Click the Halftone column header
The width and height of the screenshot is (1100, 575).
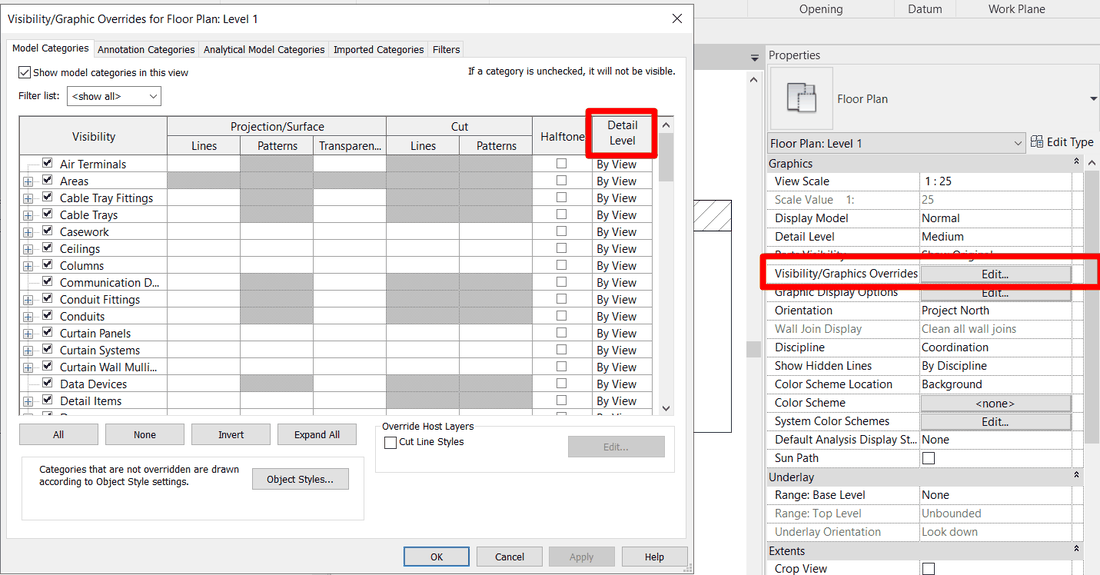(x=562, y=136)
